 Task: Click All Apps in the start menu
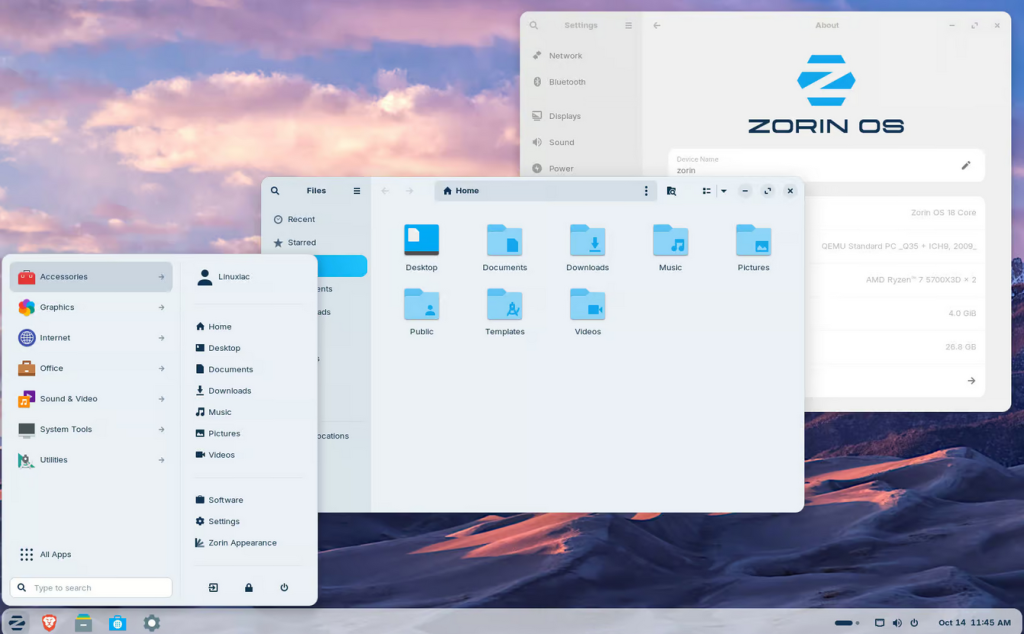click(55, 554)
